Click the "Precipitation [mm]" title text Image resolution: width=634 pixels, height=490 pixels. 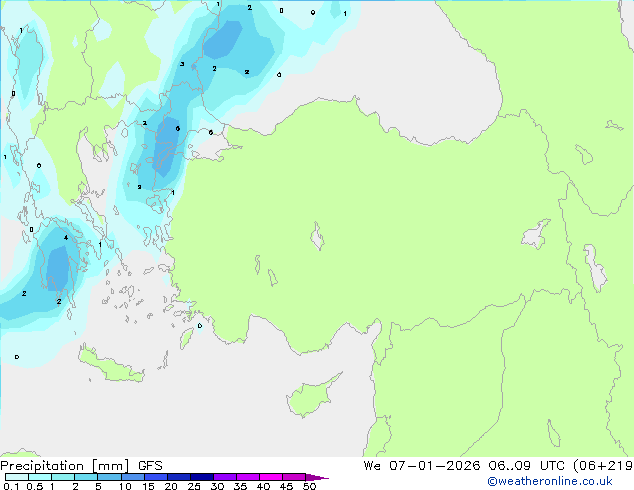(65, 466)
